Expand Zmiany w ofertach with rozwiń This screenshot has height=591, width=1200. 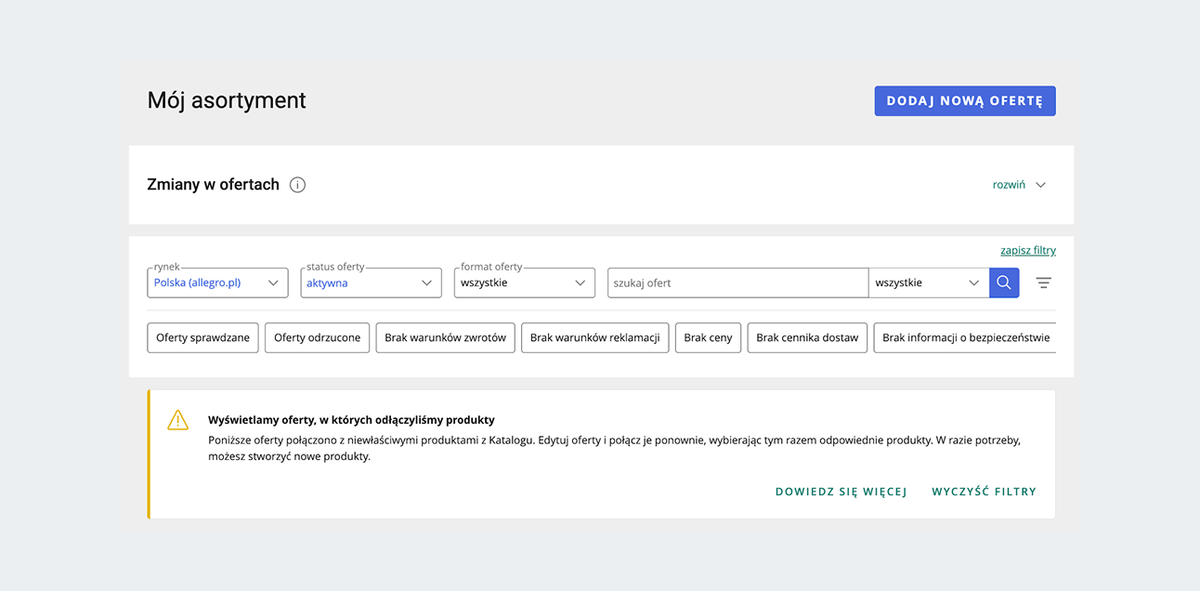pyautogui.click(x=1008, y=185)
